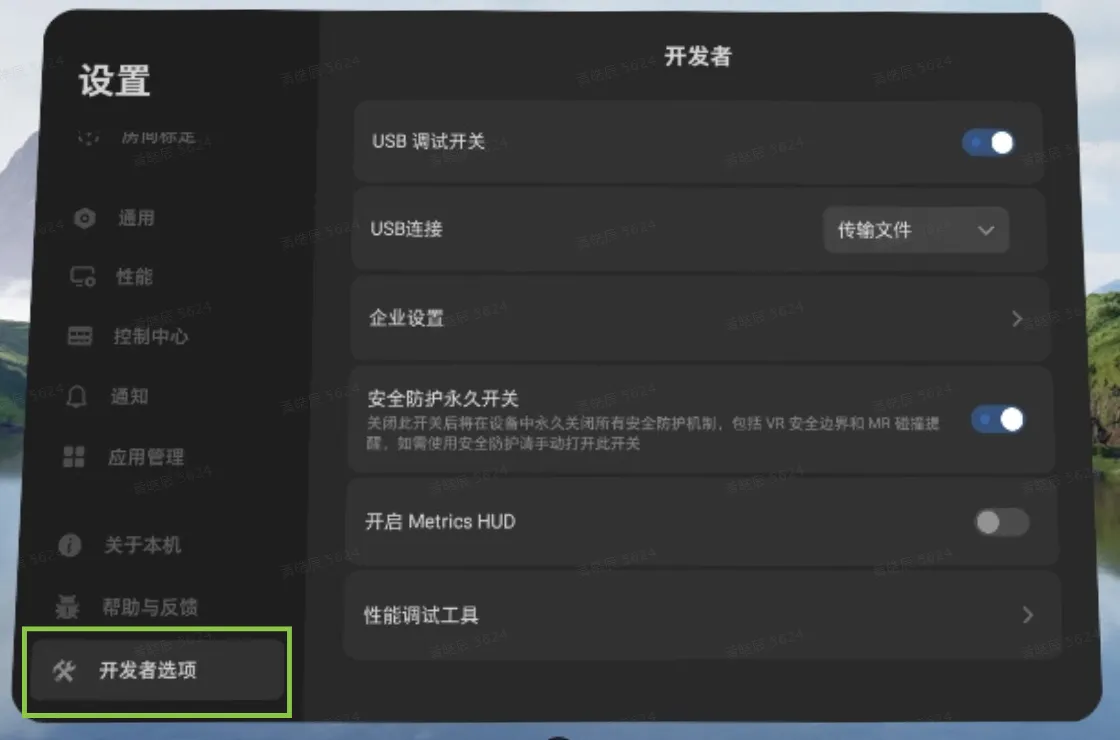Click the 性能 monitor icon in sidebar
The image size is (1120, 740).
[x=83, y=278]
